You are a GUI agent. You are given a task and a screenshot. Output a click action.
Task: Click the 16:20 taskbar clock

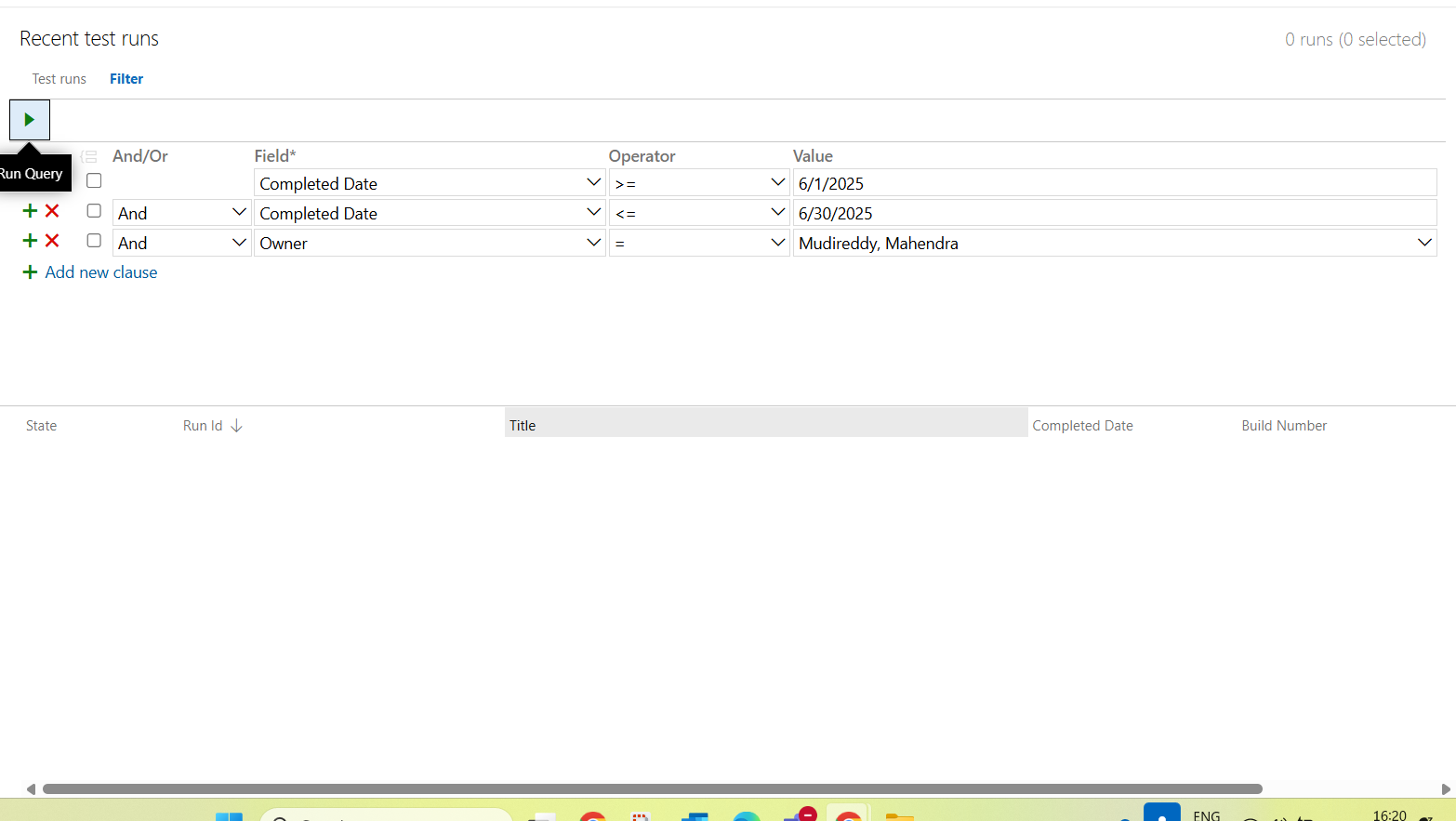[1390, 814]
